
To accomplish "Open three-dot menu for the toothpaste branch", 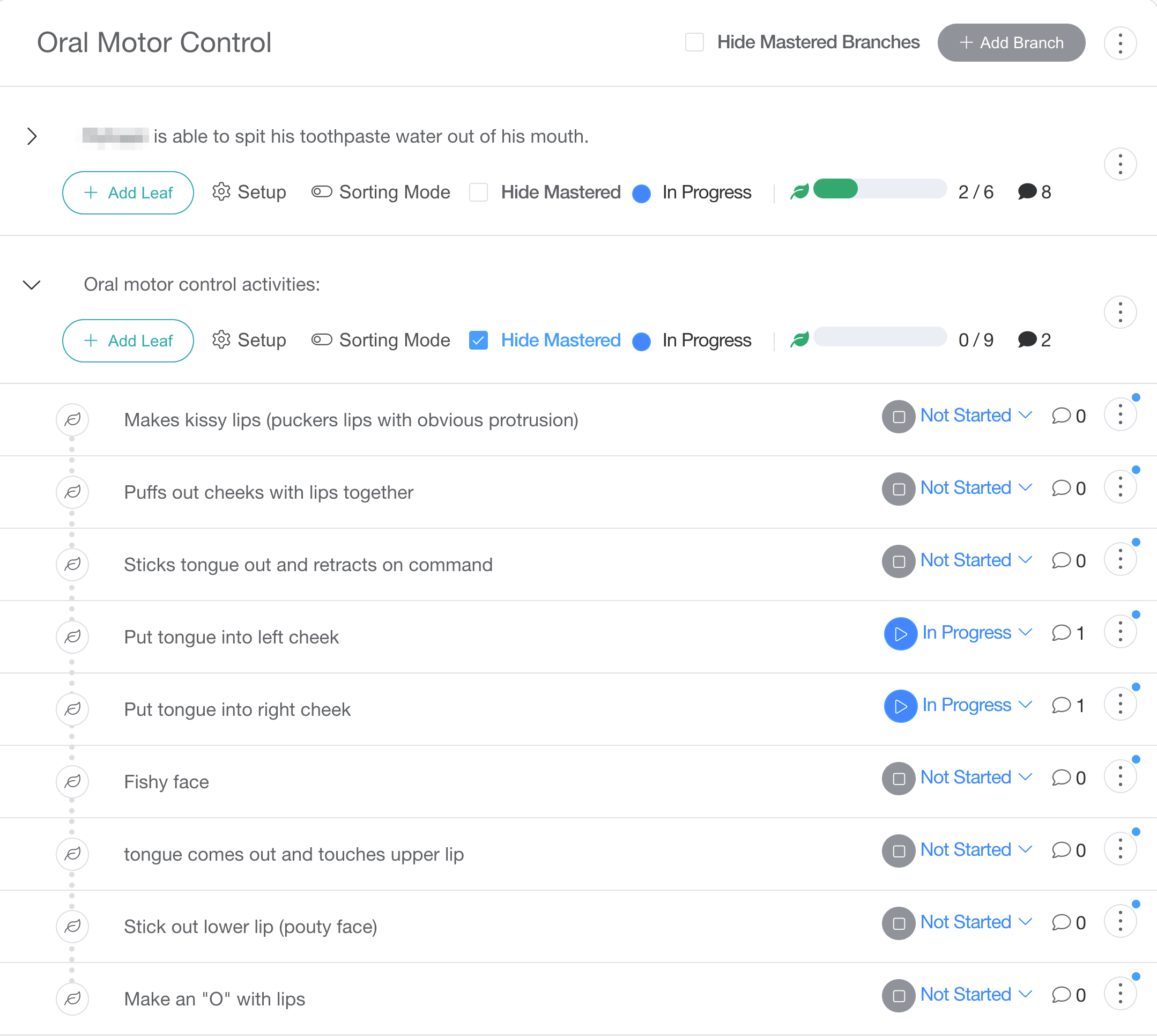I will tap(1119, 165).
